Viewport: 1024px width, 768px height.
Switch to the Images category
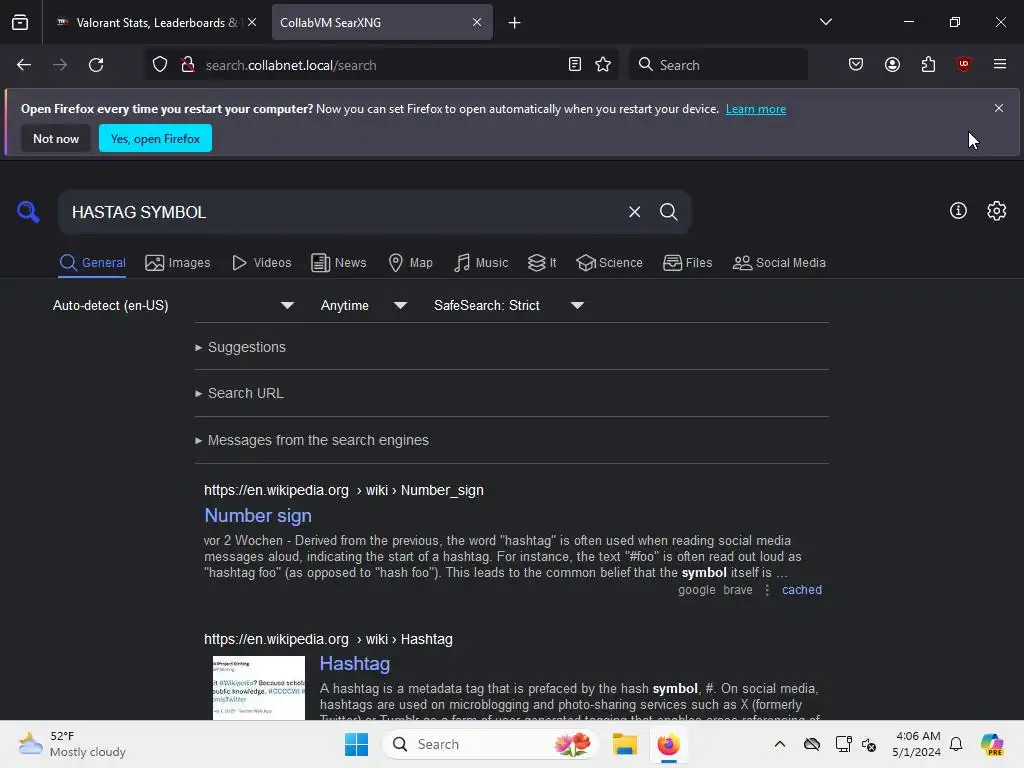coord(178,263)
